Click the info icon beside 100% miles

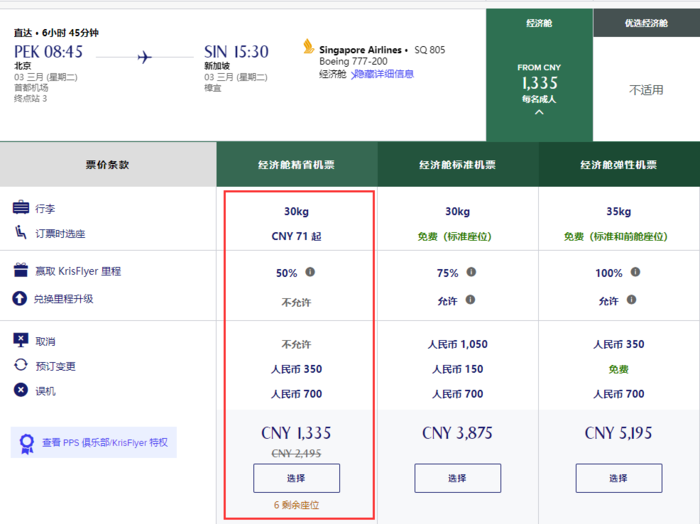tap(635, 272)
